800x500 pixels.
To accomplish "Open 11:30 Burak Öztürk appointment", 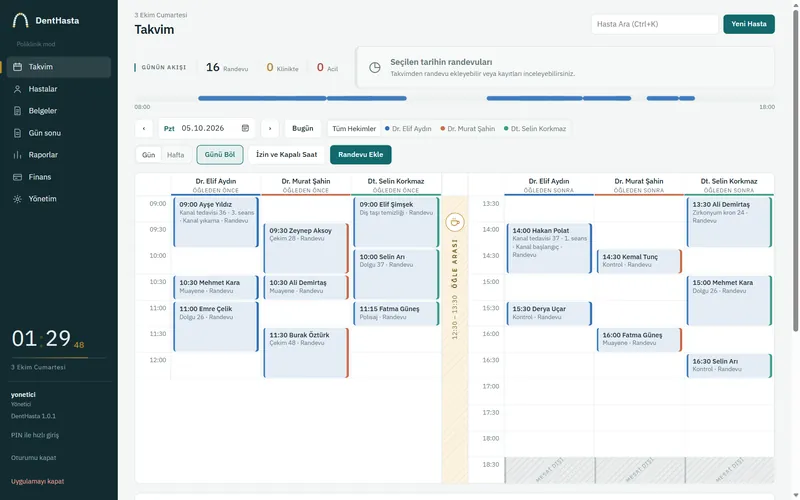I will coord(306,353).
